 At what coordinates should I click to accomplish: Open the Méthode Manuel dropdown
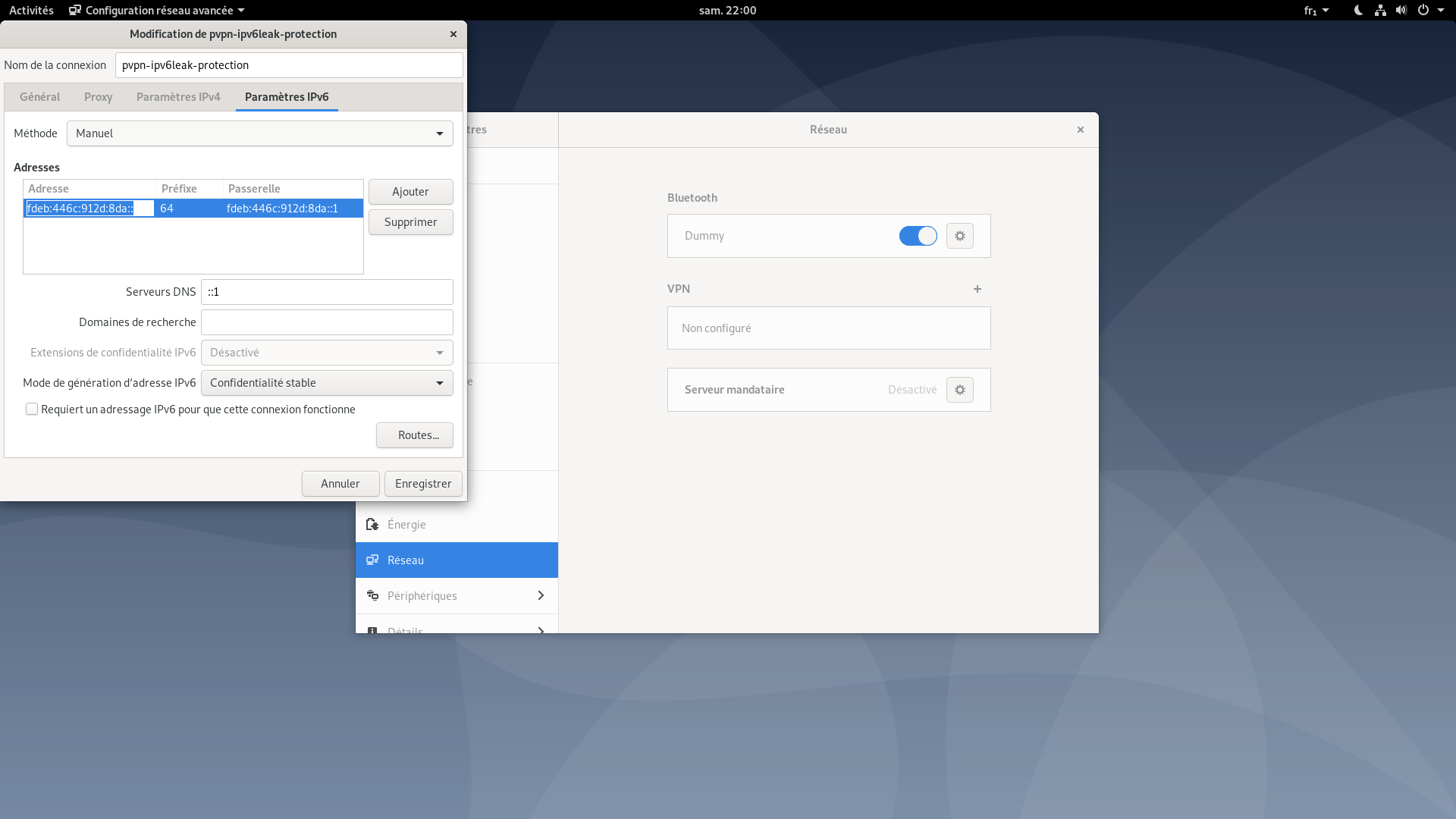(x=259, y=133)
